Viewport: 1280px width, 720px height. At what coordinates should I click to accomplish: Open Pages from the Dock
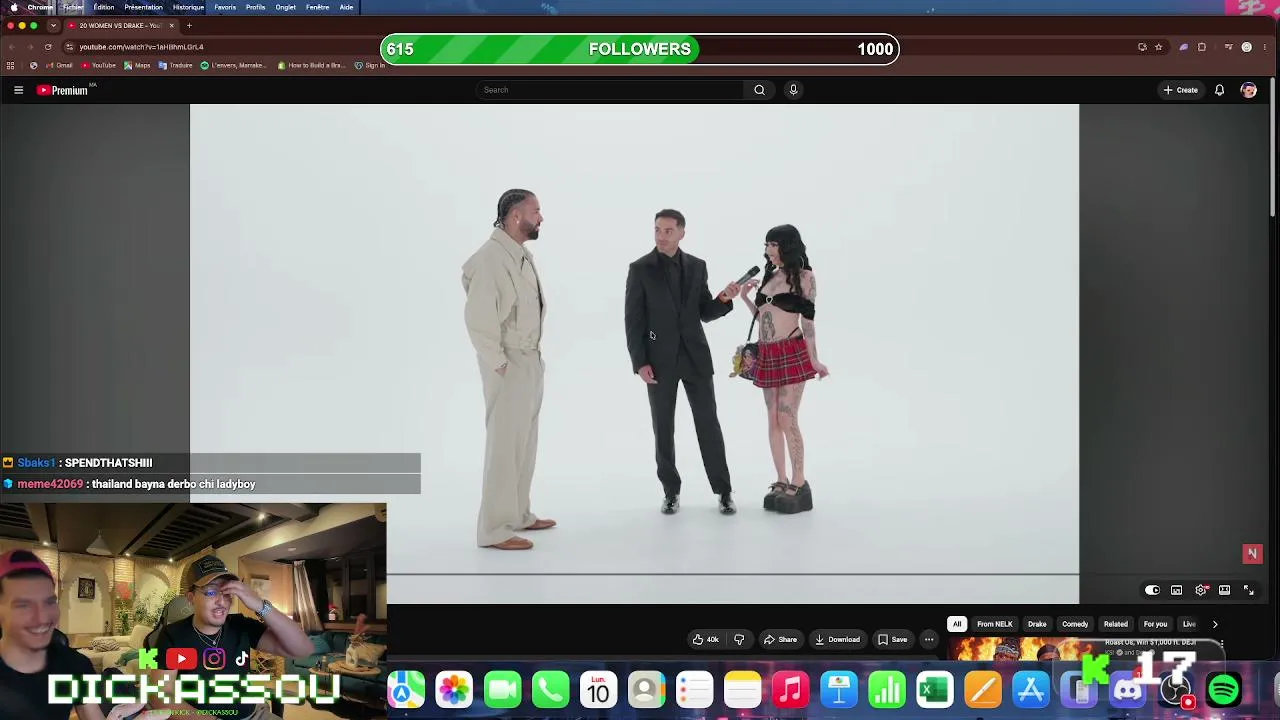[x=983, y=690]
